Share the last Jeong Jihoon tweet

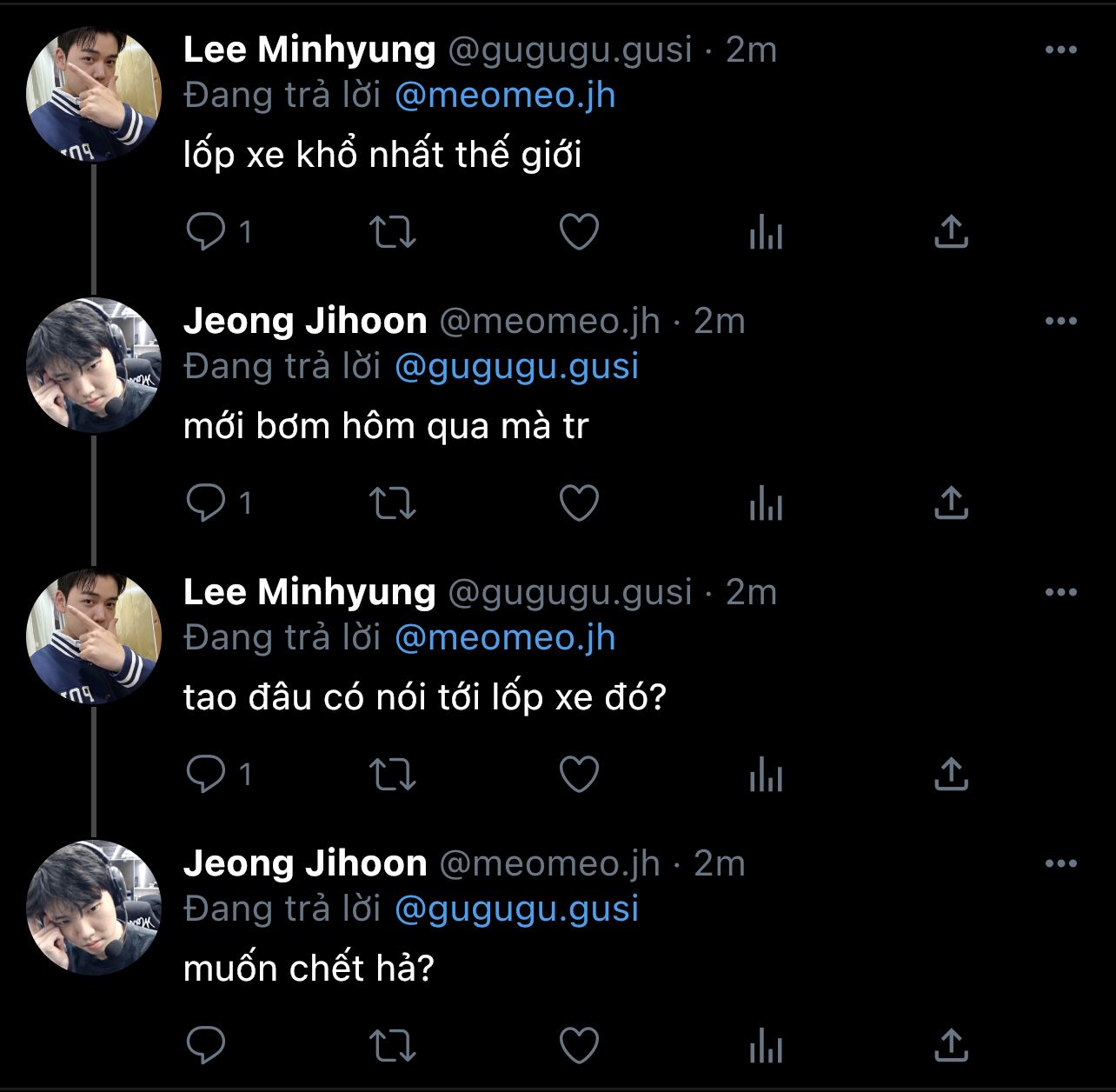click(951, 1045)
